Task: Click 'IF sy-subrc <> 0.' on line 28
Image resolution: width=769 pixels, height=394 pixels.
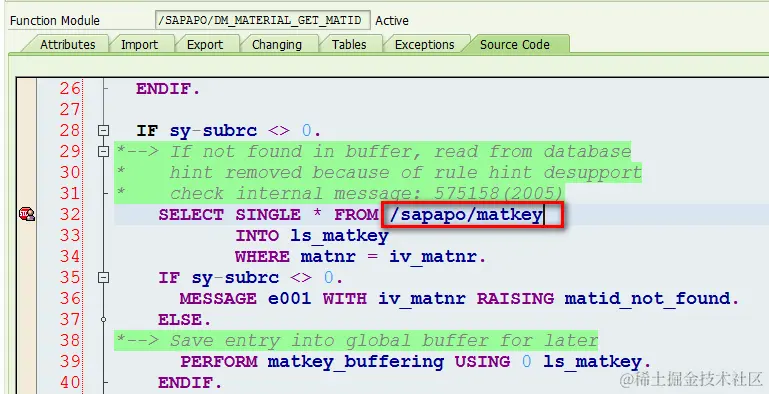Action: pyautogui.click(x=229, y=131)
